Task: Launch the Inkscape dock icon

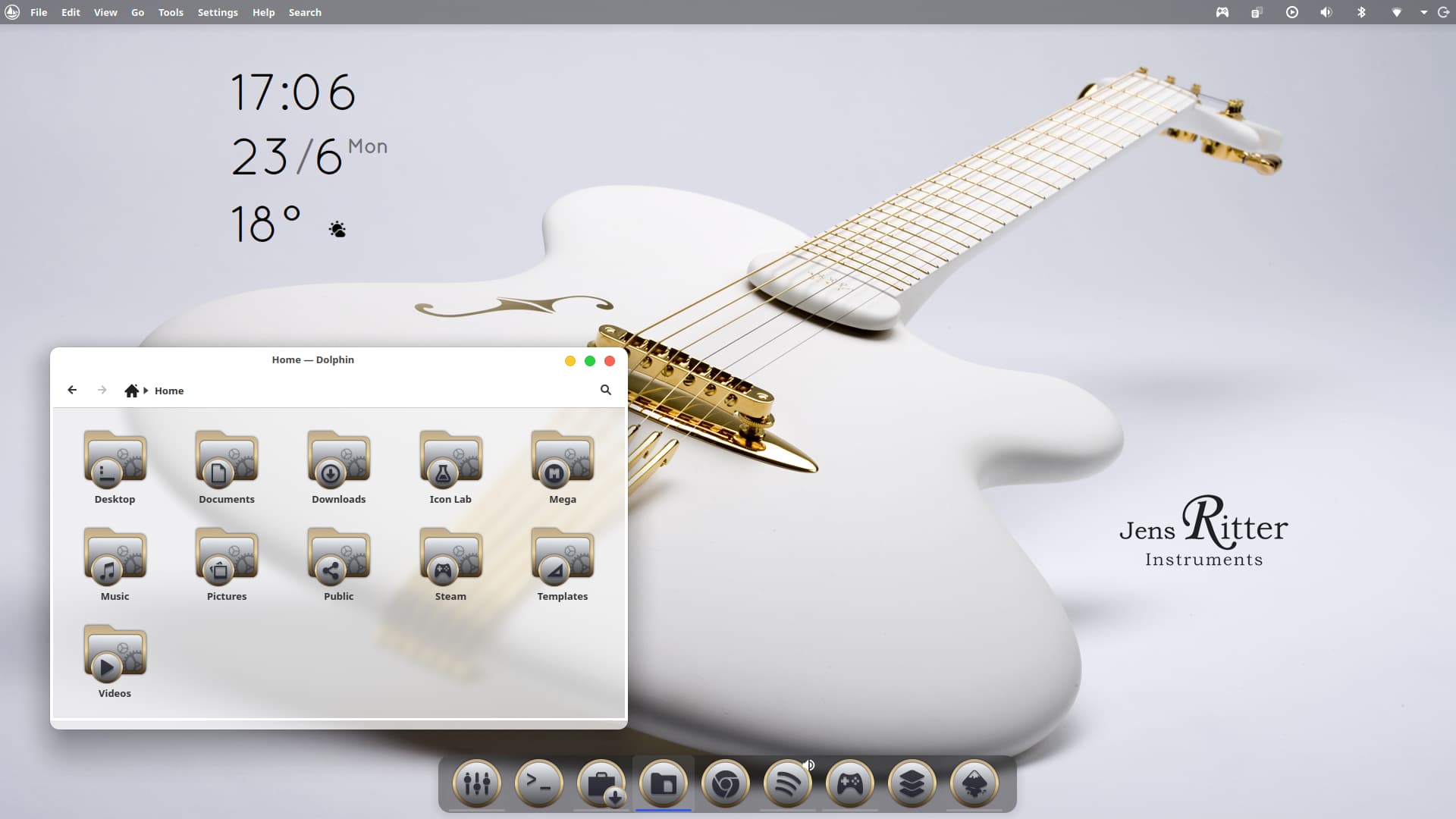Action: pos(974,783)
